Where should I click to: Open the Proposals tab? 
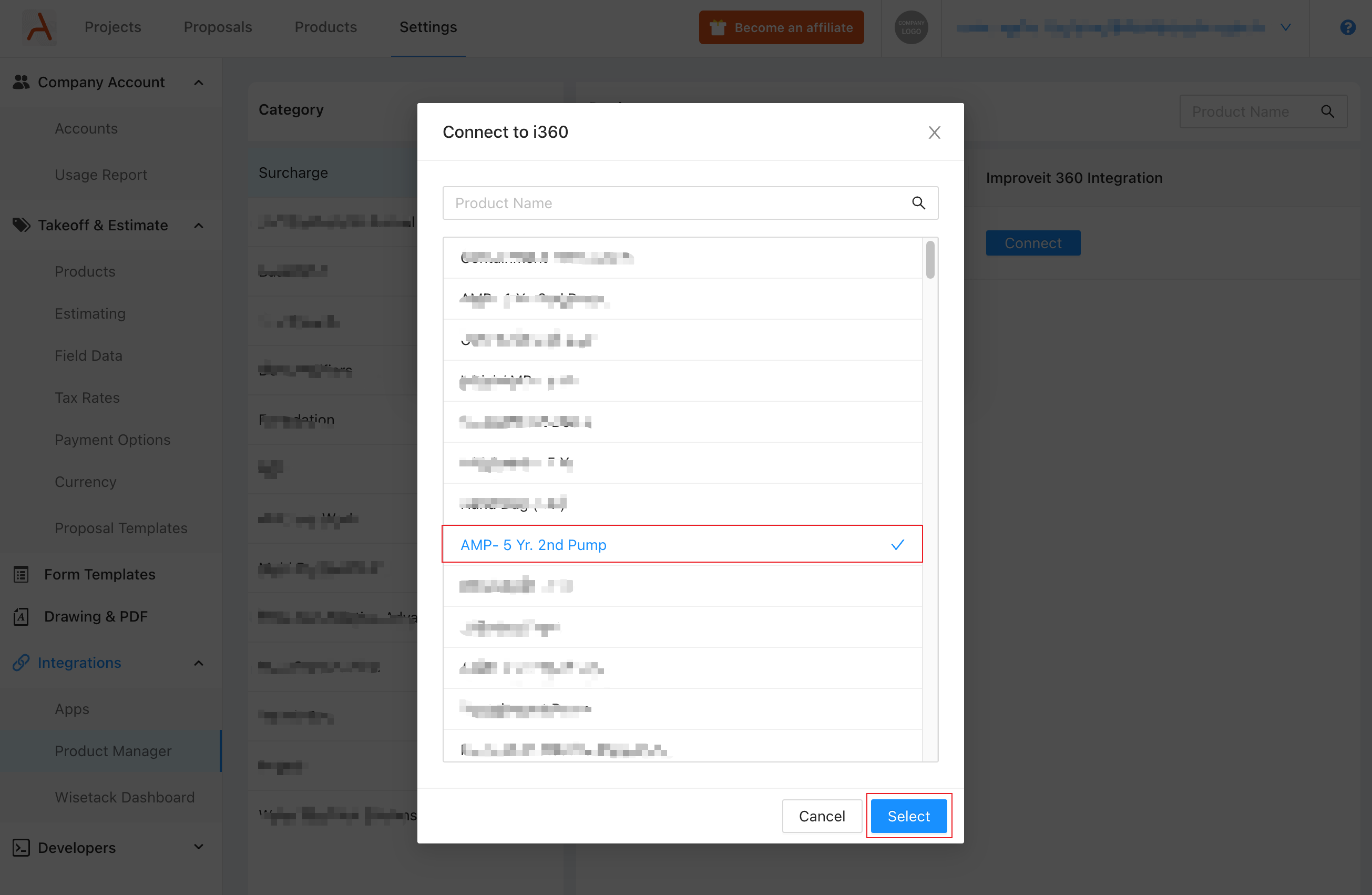218,27
